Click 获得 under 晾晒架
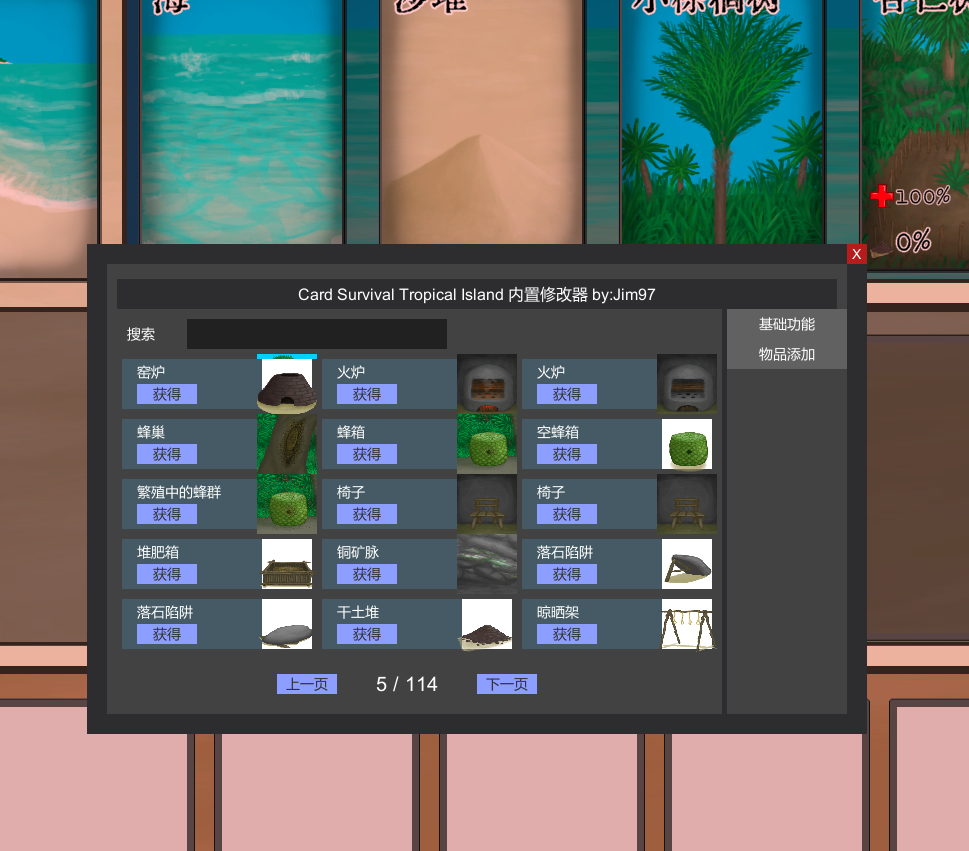 567,634
